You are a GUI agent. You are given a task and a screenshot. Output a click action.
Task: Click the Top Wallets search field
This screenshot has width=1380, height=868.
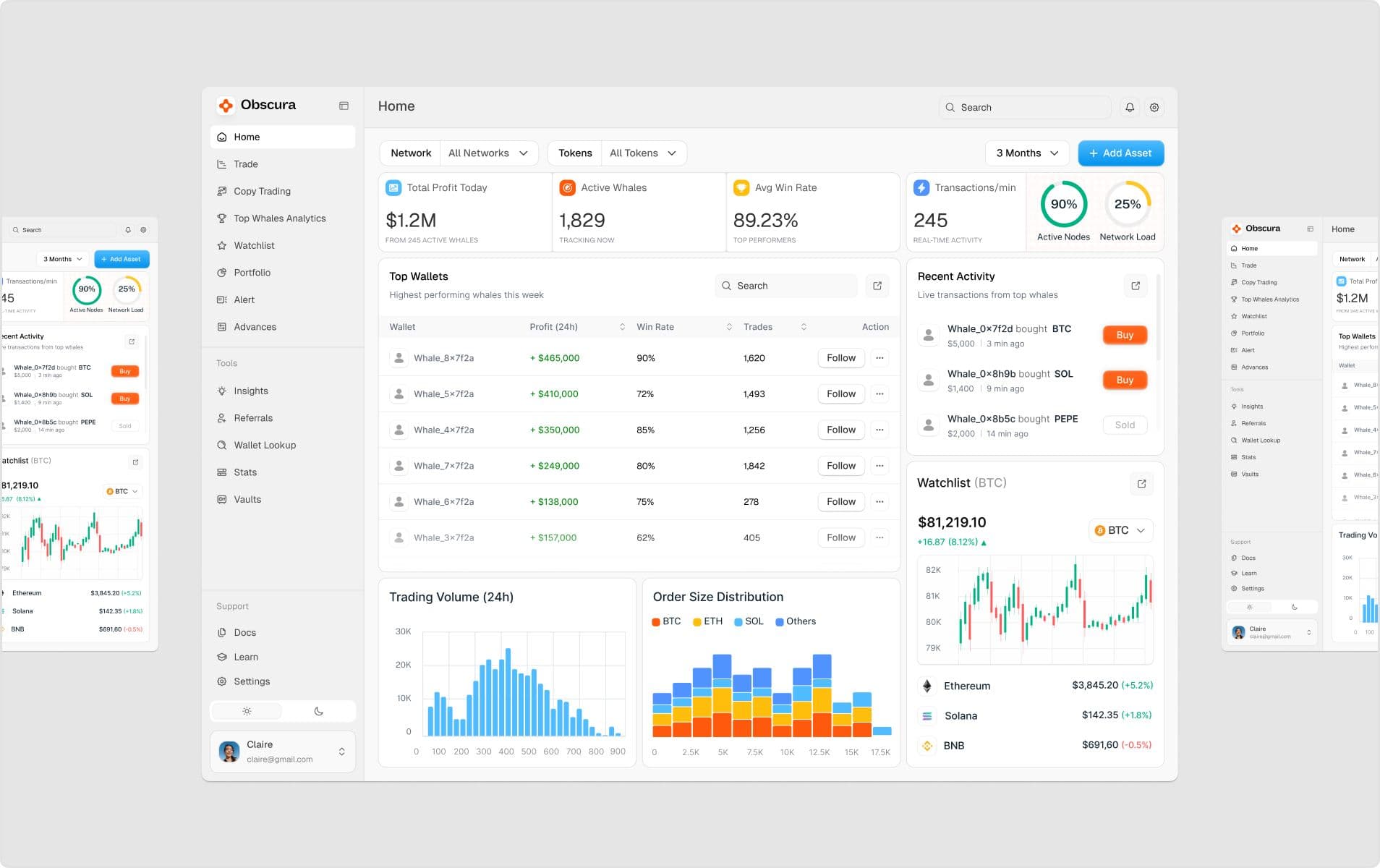click(786, 286)
